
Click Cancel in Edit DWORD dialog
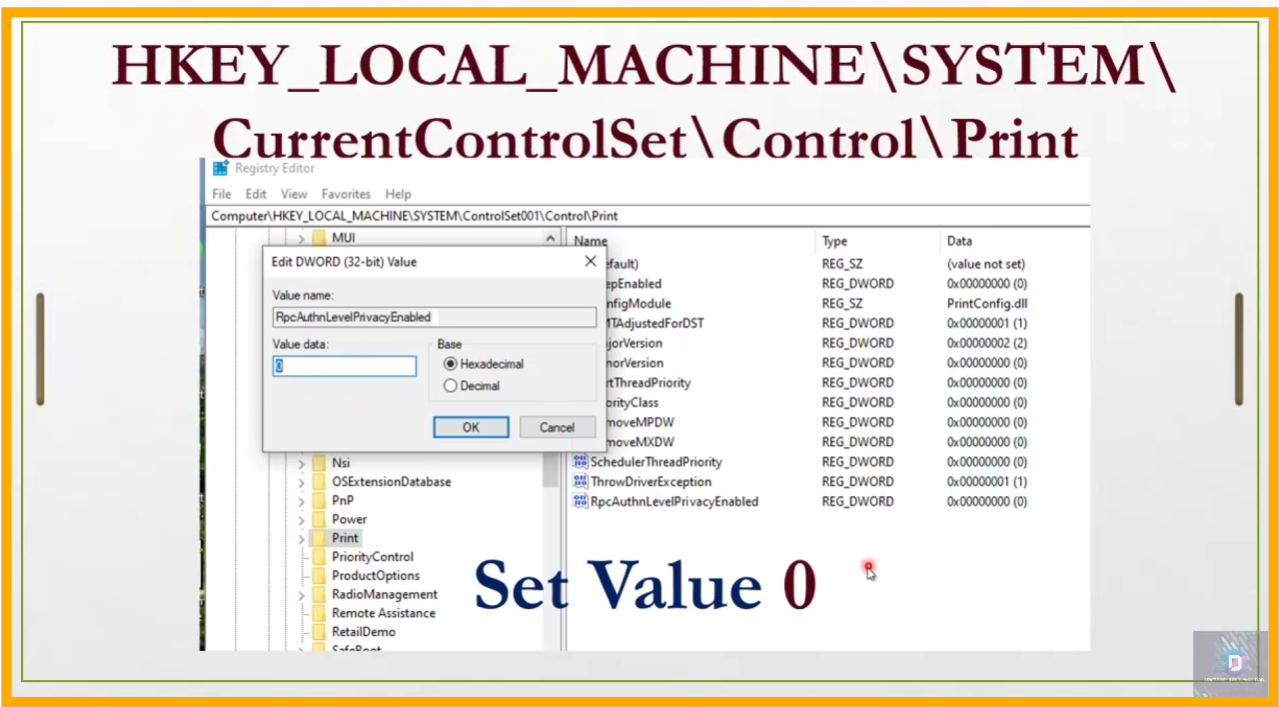(557, 427)
